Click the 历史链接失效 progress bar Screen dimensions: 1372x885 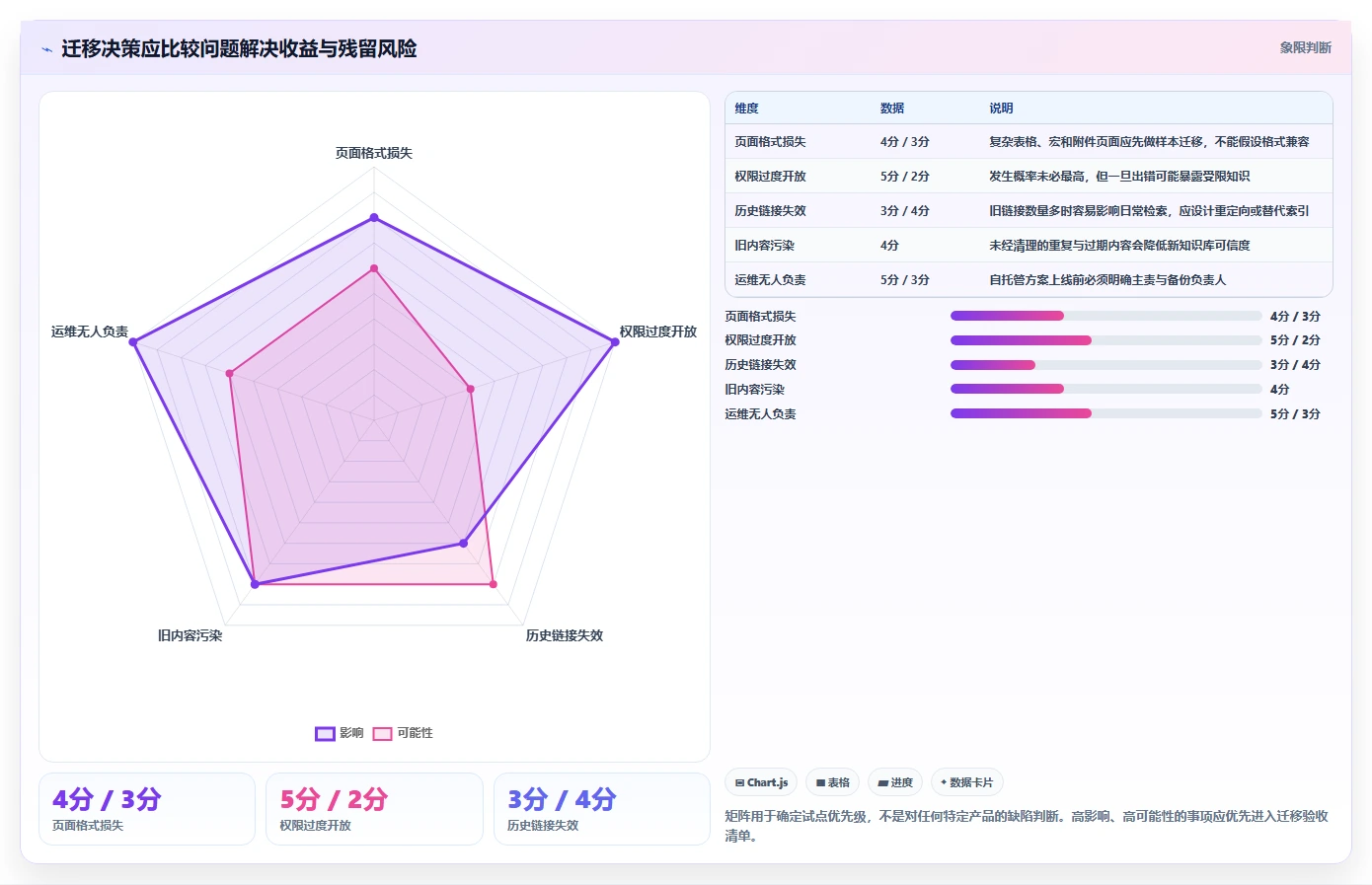point(1105,365)
